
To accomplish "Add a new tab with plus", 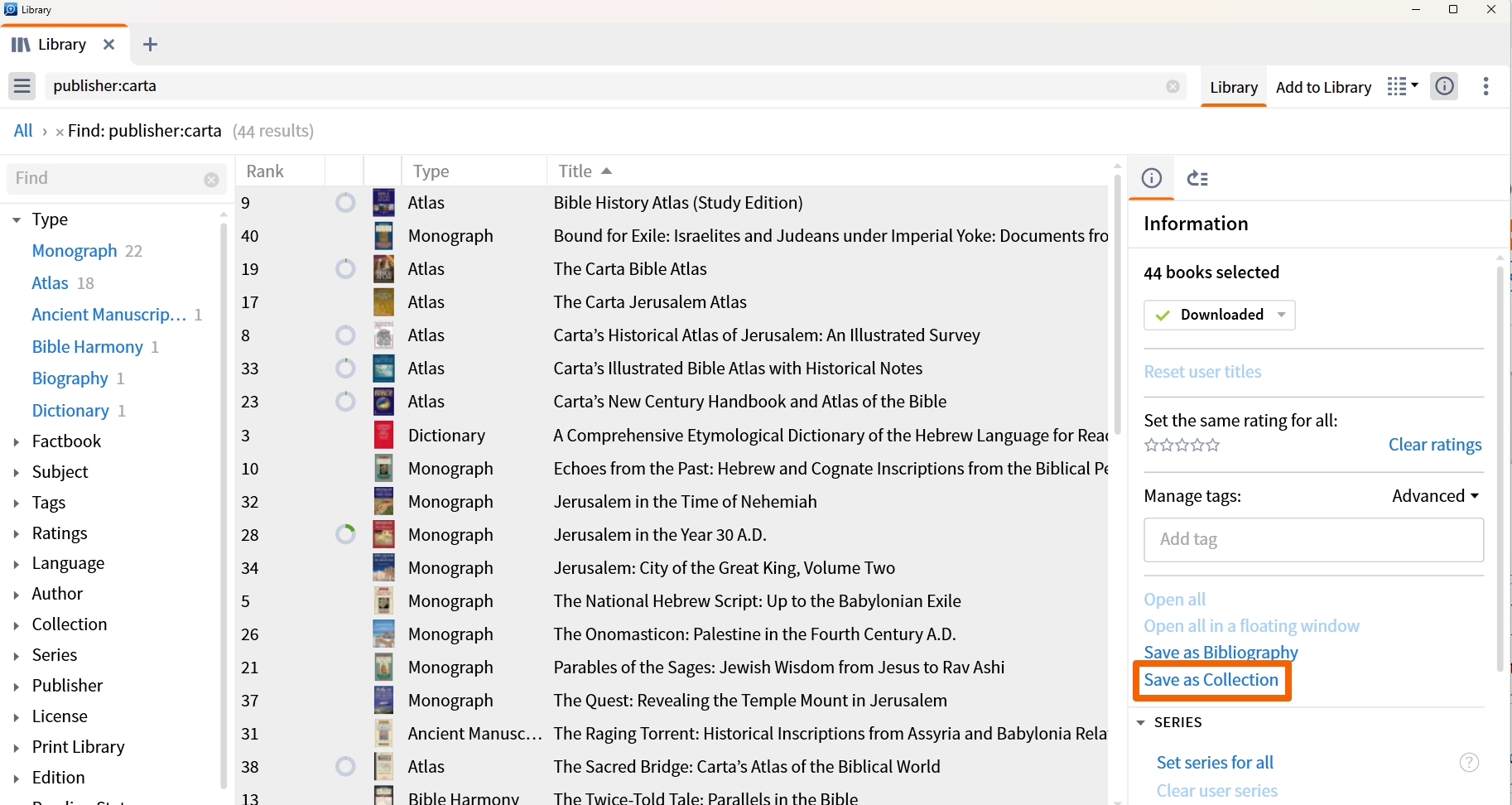I will tap(150, 45).
